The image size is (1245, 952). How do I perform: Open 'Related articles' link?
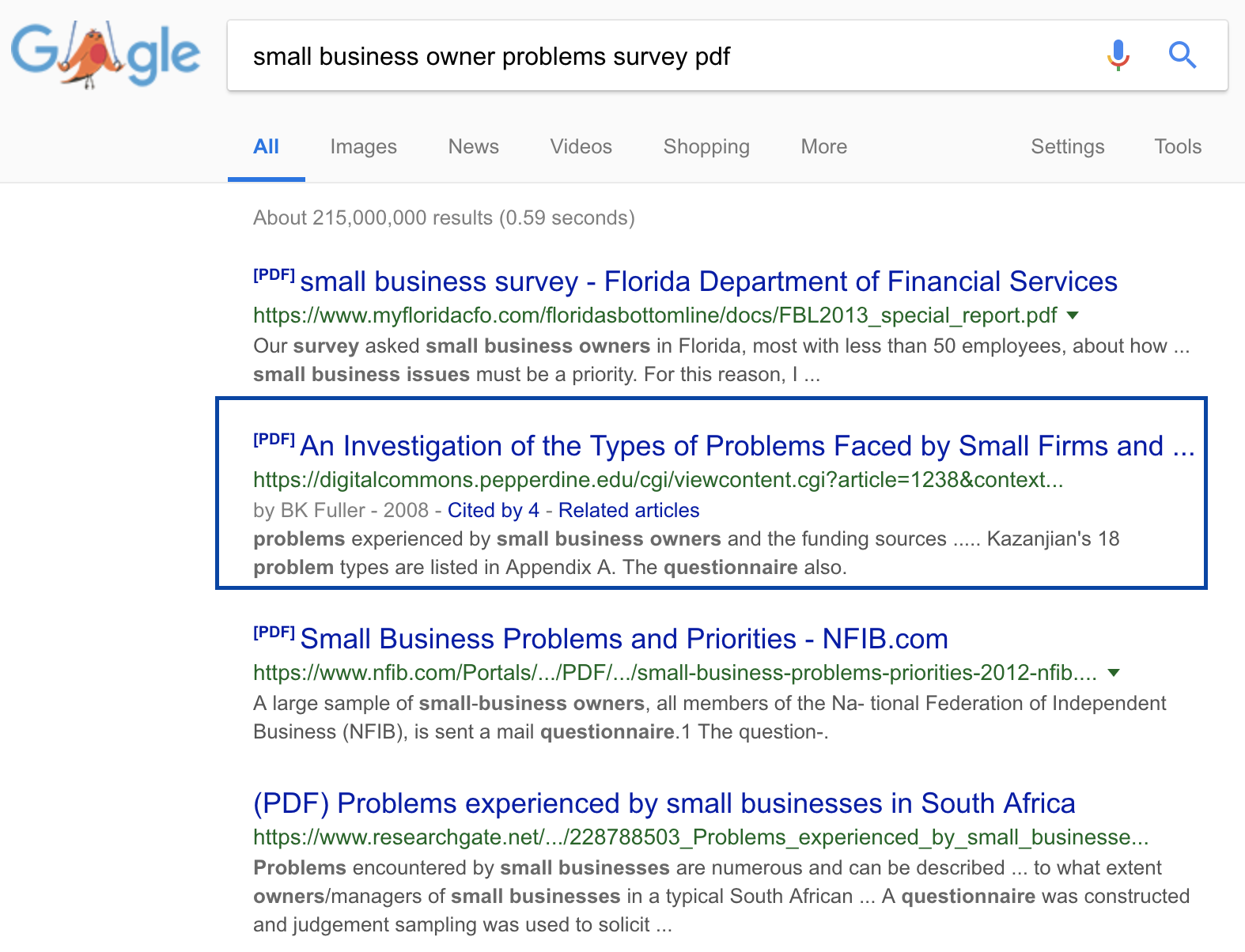point(628,510)
